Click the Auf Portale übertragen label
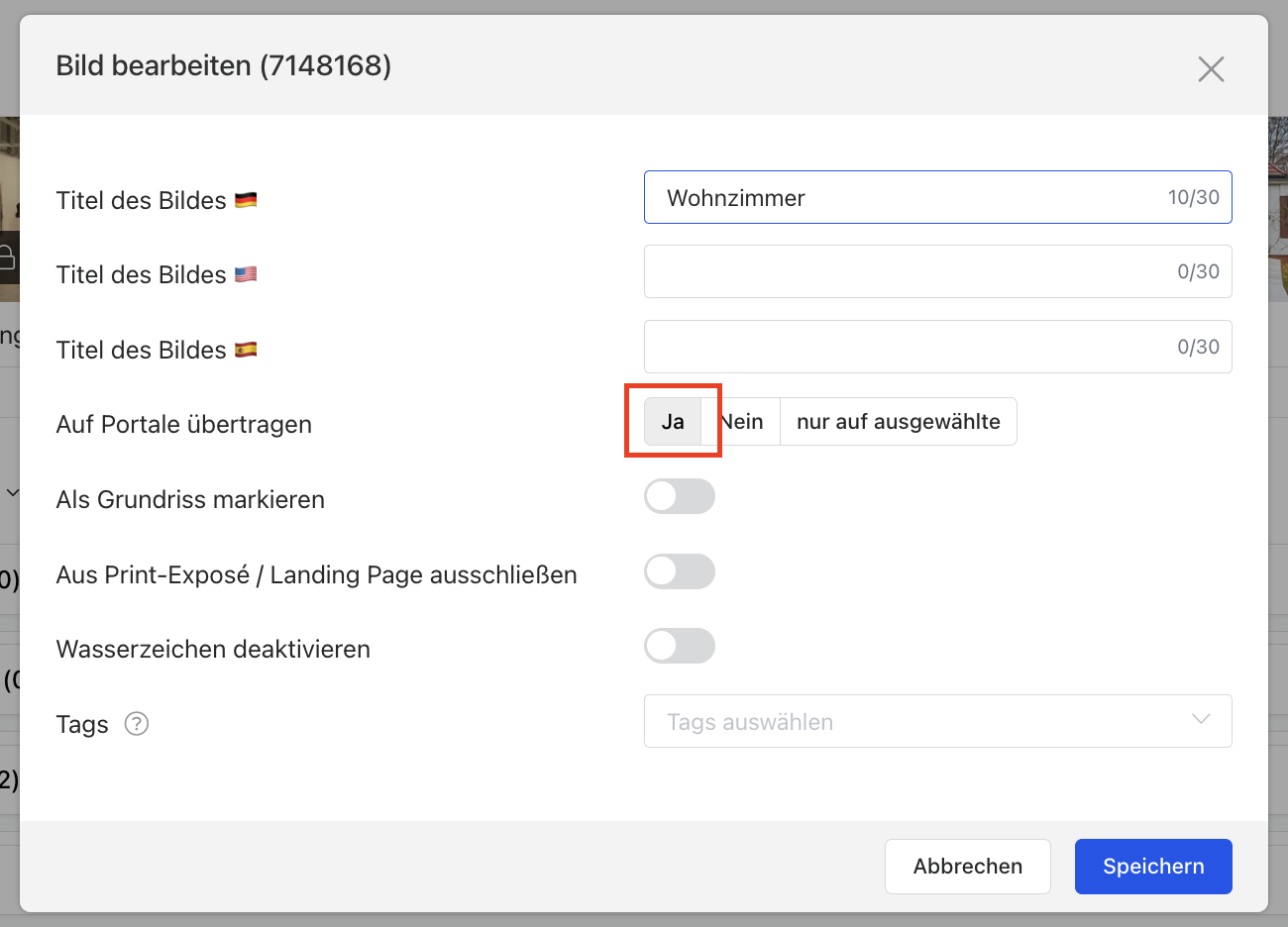This screenshot has height=927, width=1288. click(184, 425)
